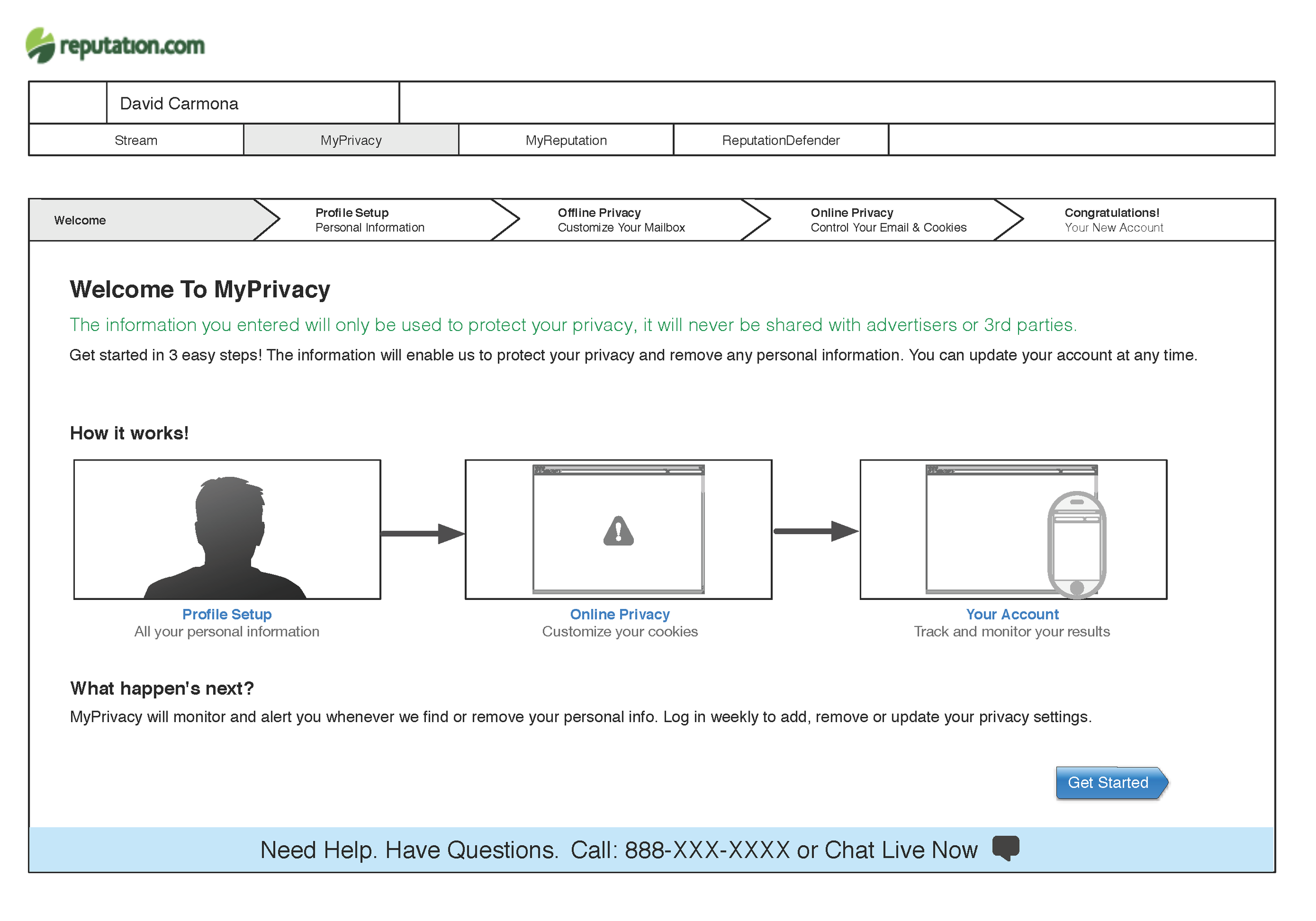1316x921 pixels.
Task: Open the live chat speech bubble icon
Action: 1006,848
